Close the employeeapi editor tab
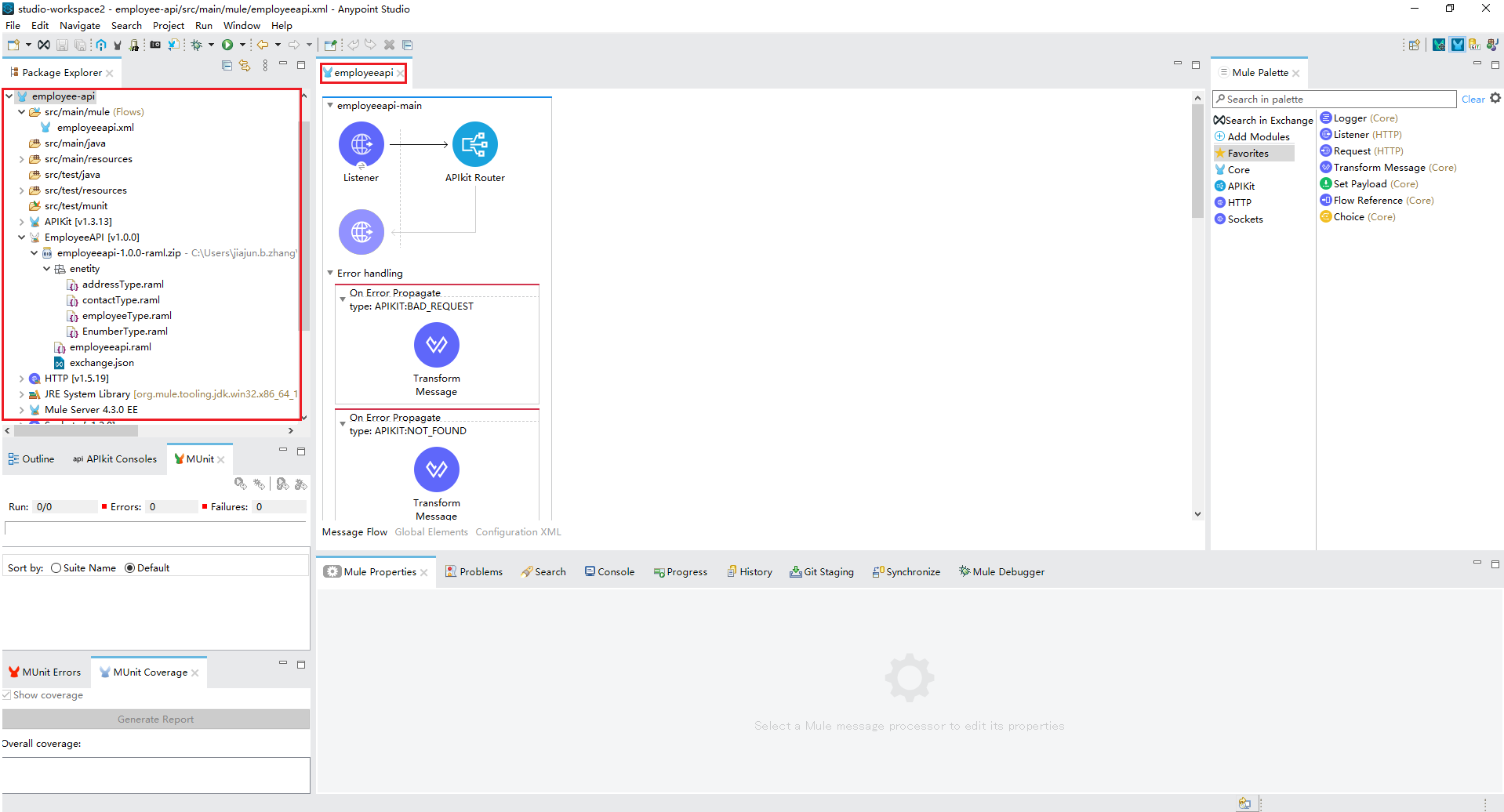The height and width of the screenshot is (812, 1504). [x=400, y=74]
